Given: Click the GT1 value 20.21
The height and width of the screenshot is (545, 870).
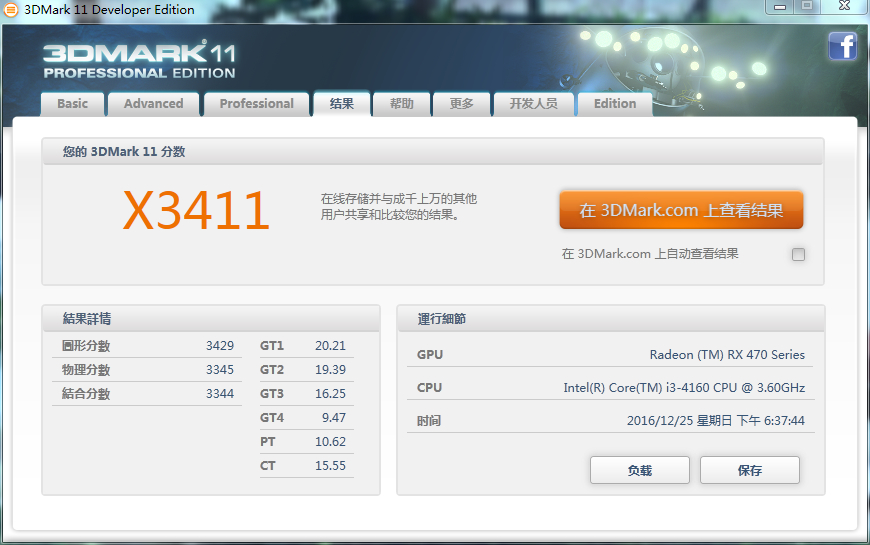Looking at the screenshot, I should click(330, 346).
